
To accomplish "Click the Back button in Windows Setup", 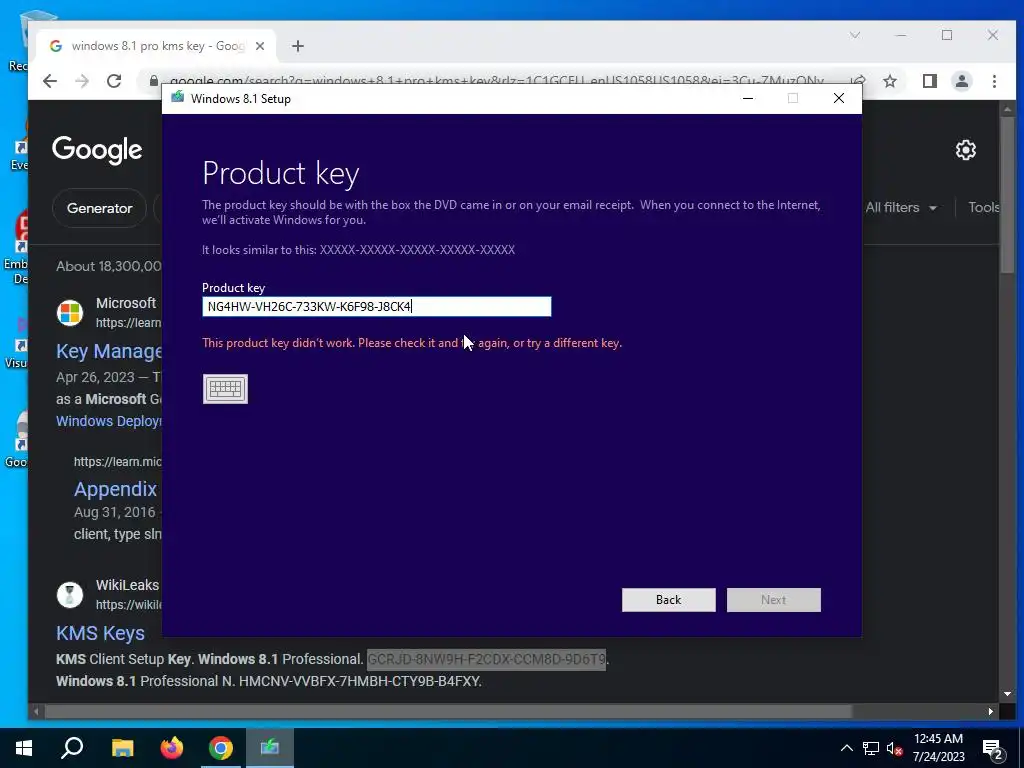I will point(668,600).
